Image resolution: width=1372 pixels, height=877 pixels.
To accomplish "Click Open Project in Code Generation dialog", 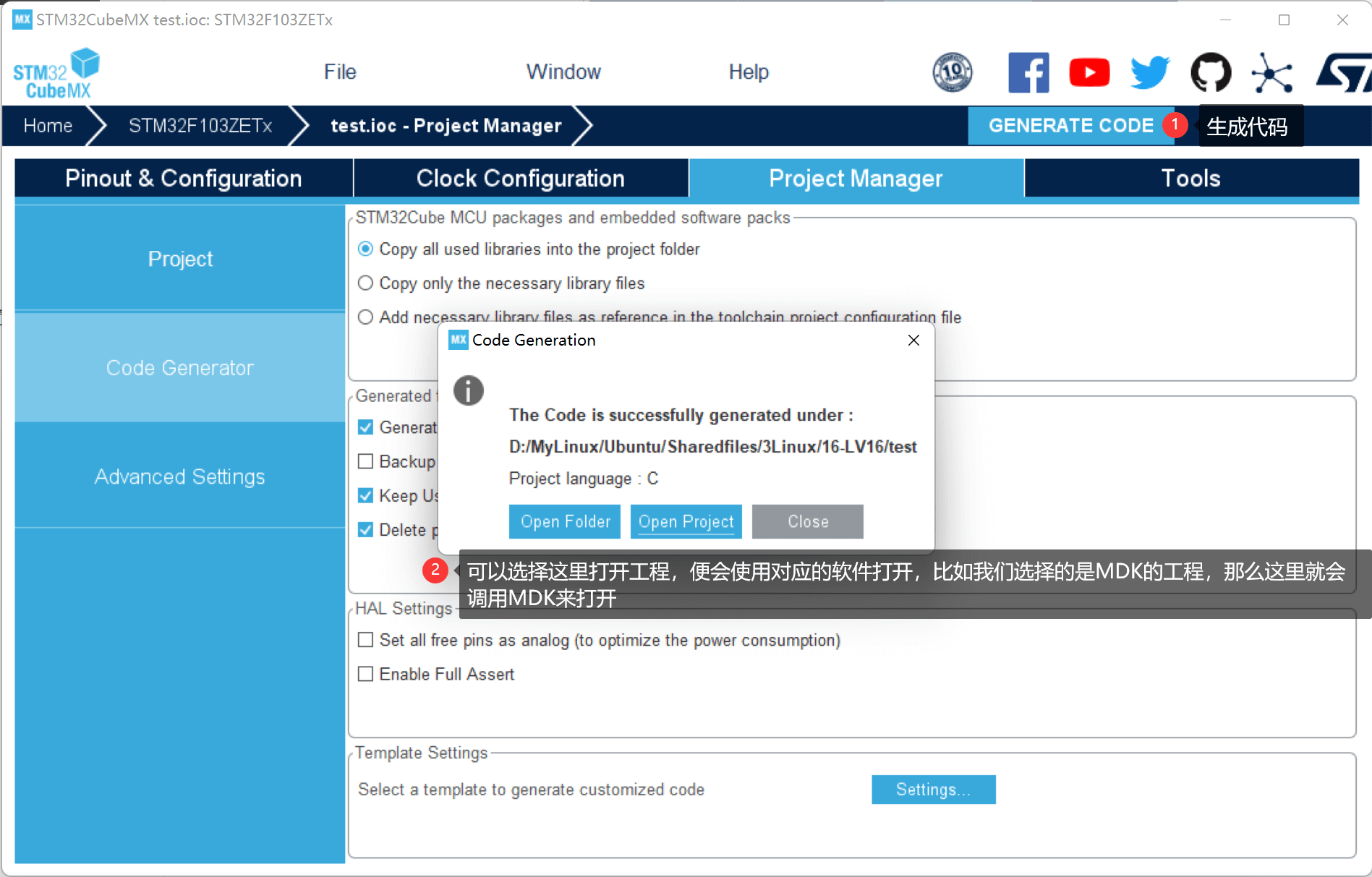I will [686, 522].
